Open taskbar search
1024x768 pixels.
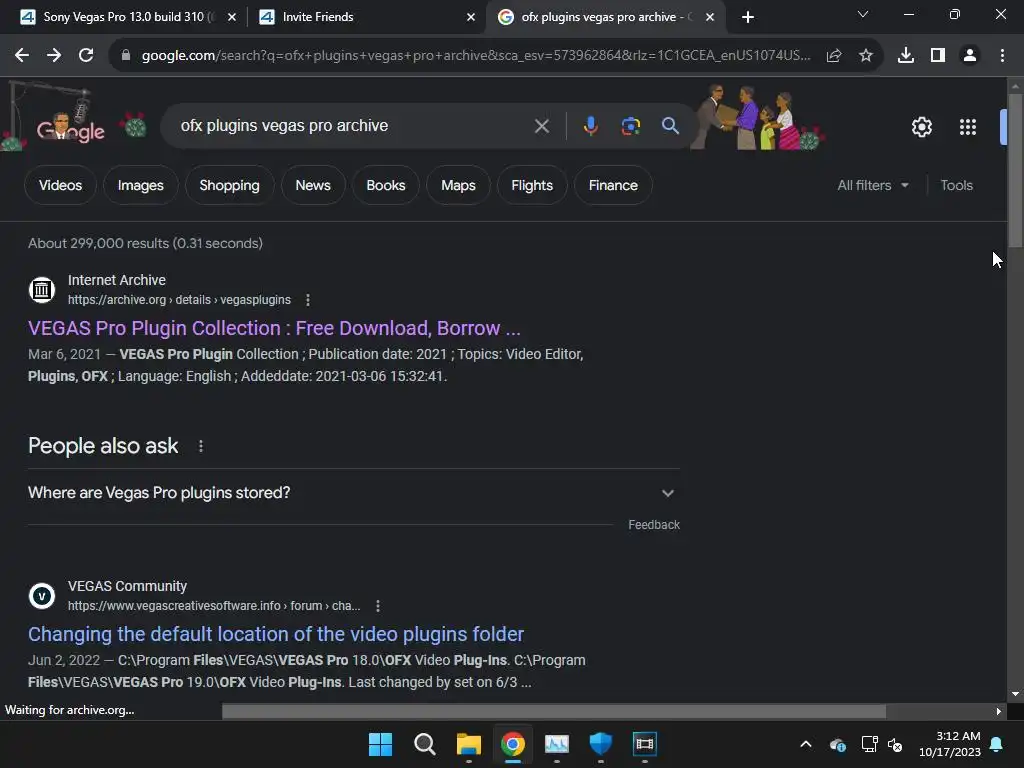click(x=424, y=744)
